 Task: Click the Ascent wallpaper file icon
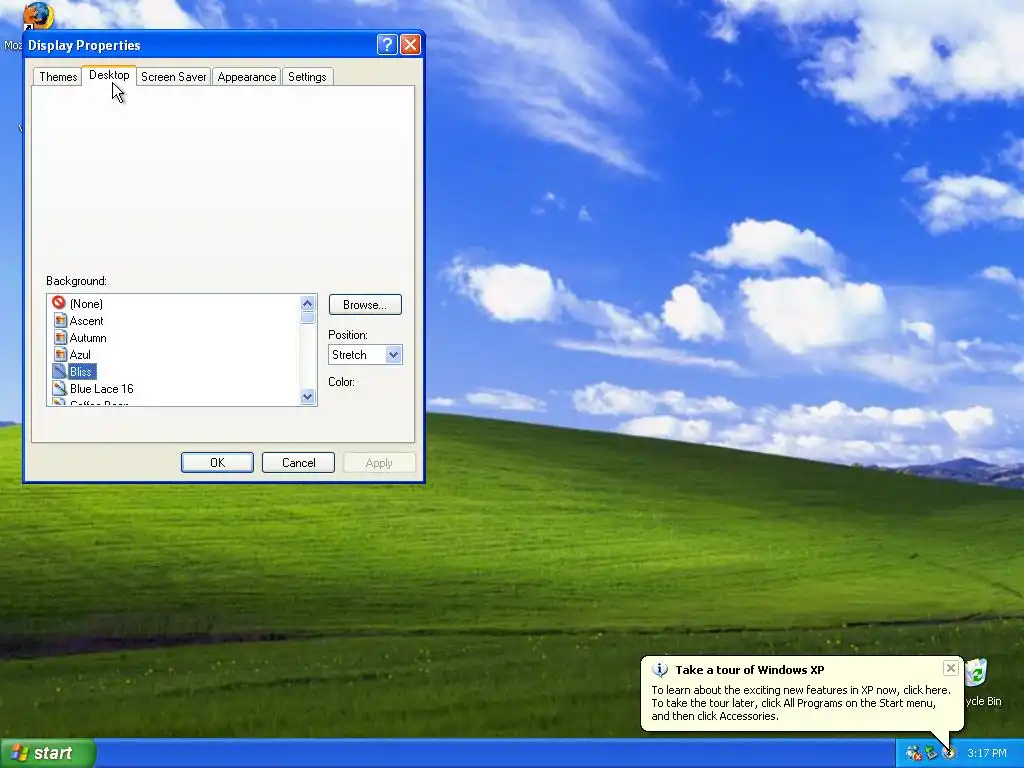click(60, 320)
